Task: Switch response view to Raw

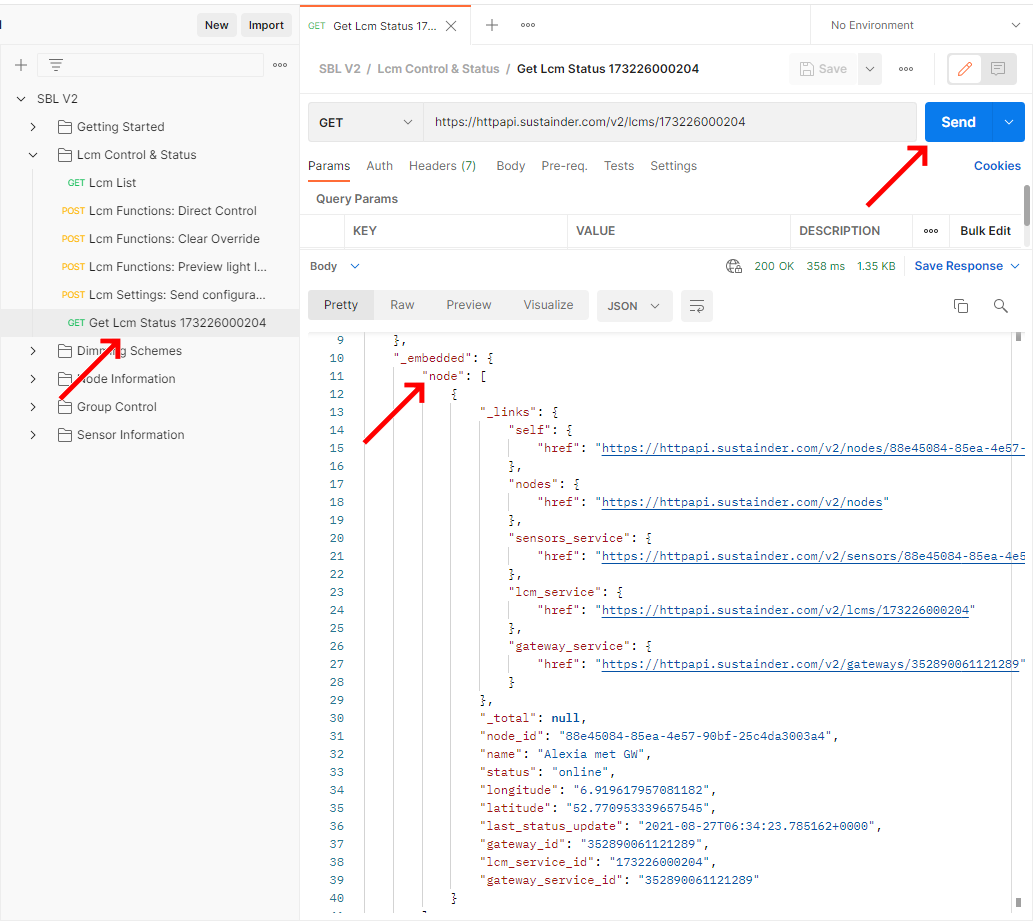Action: coord(401,306)
